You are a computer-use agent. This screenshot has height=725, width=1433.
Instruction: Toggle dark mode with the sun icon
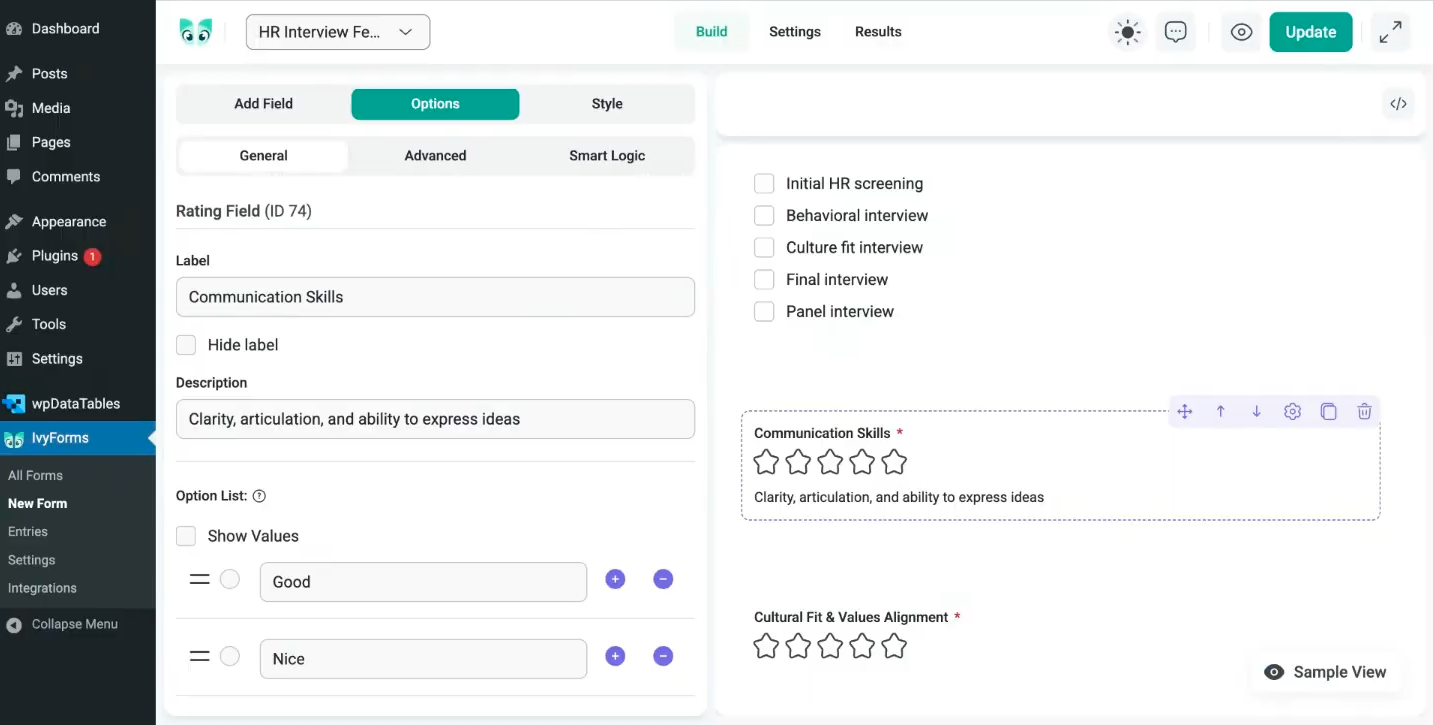pyautogui.click(x=1127, y=32)
